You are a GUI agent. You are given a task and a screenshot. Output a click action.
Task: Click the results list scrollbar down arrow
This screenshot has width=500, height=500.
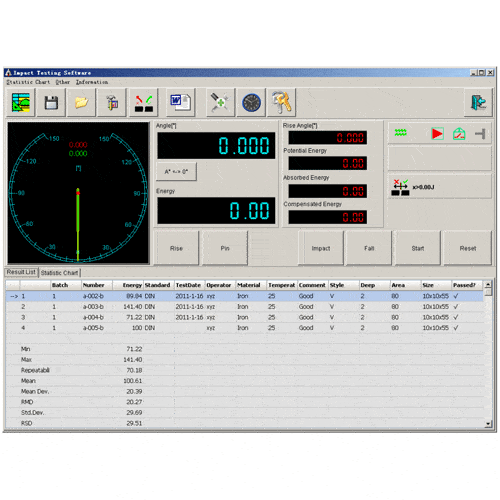pos(488,424)
